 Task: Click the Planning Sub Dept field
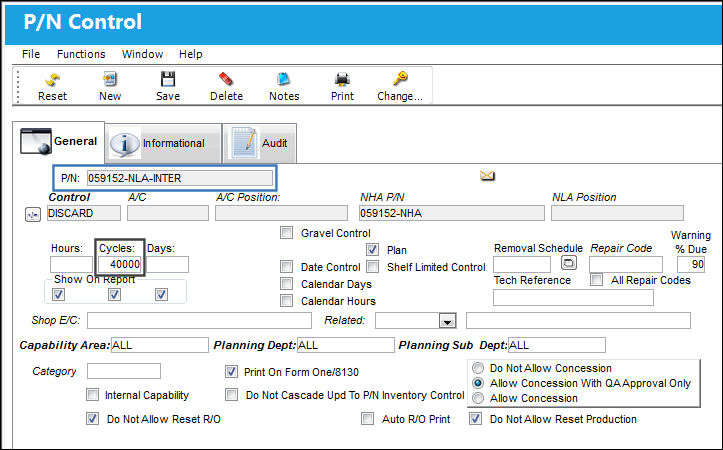[557, 345]
